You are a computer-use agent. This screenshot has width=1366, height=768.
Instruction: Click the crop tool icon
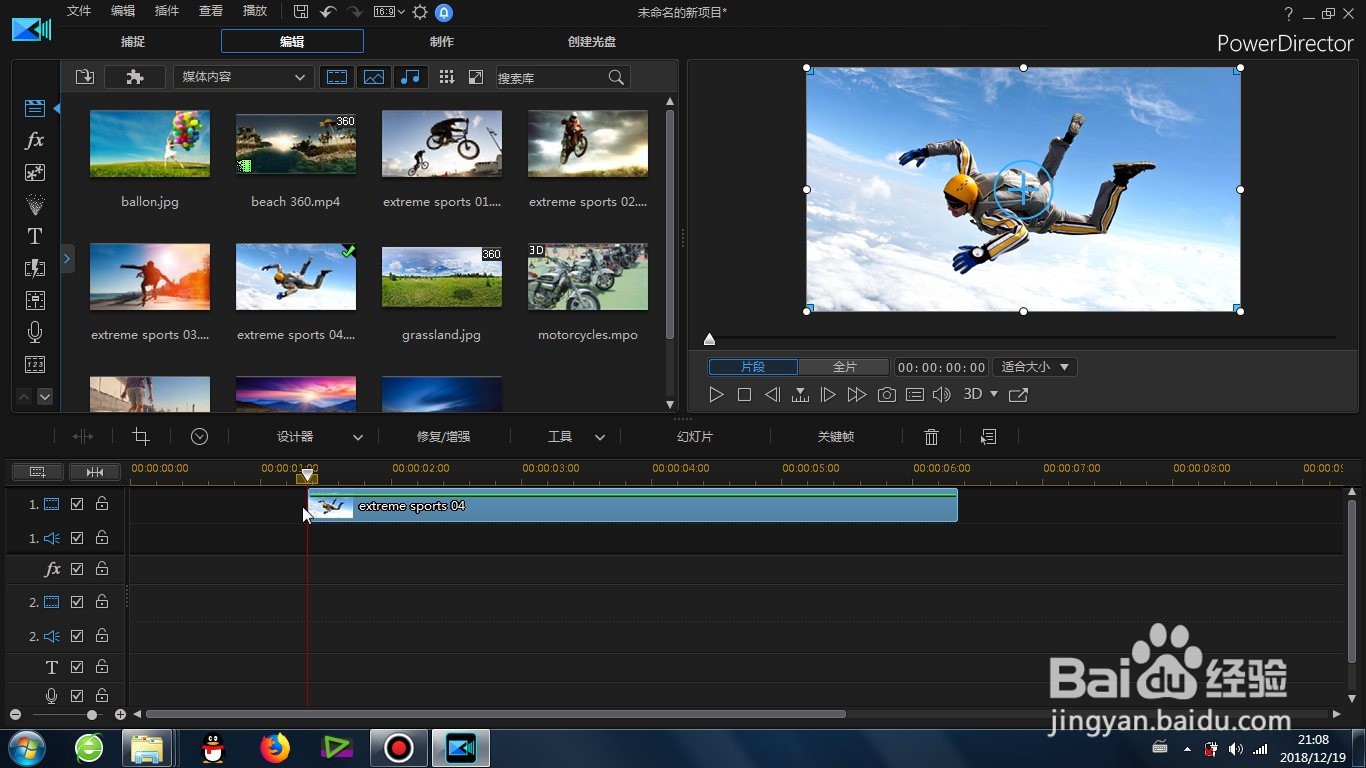click(x=141, y=437)
